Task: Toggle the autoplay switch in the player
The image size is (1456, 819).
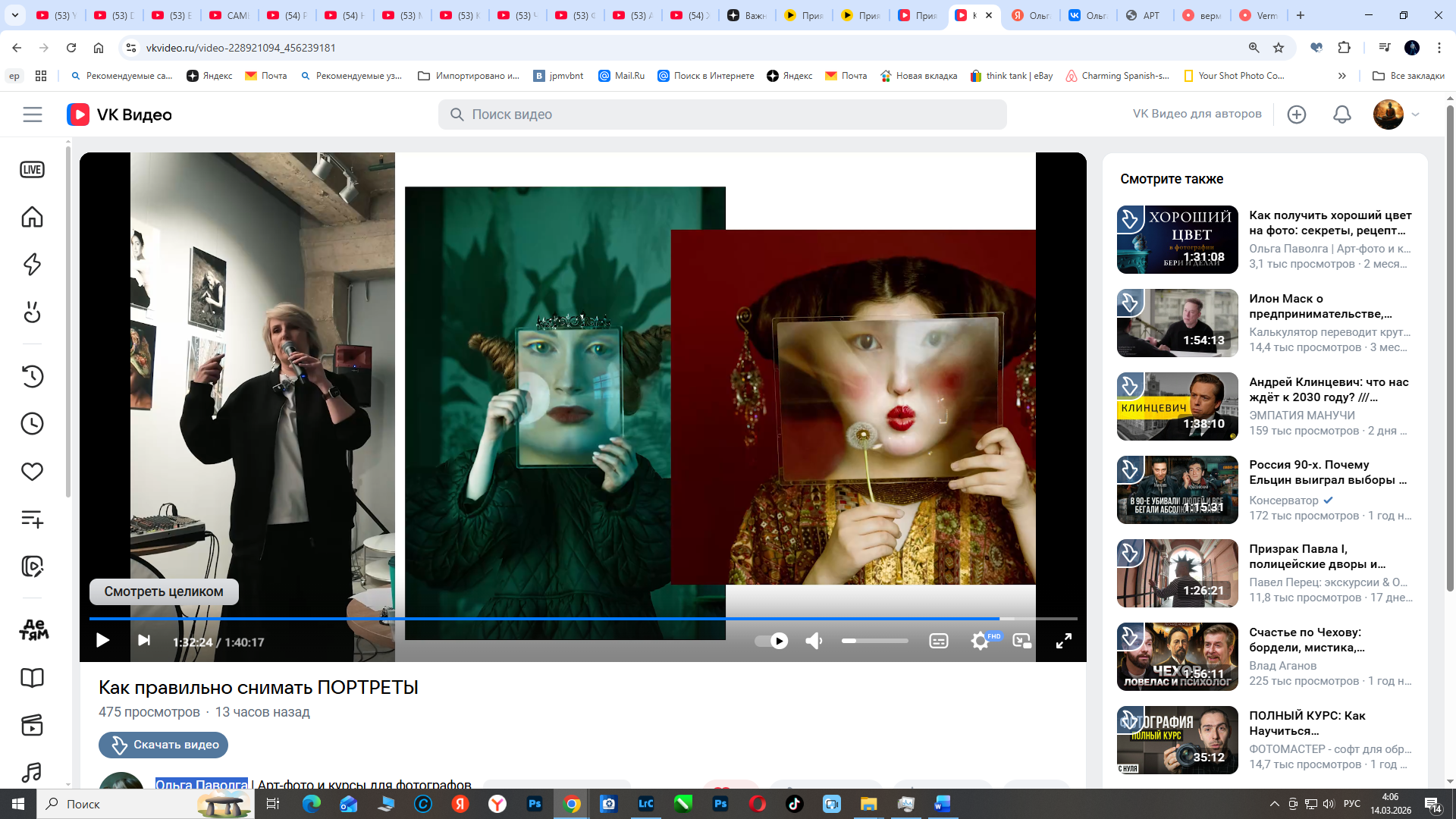Action: [771, 642]
